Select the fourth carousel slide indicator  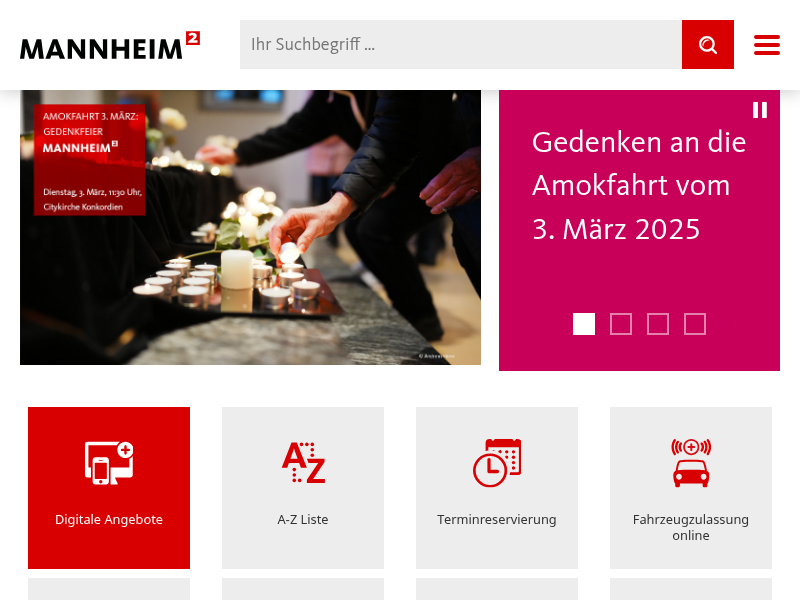pyautogui.click(x=695, y=324)
